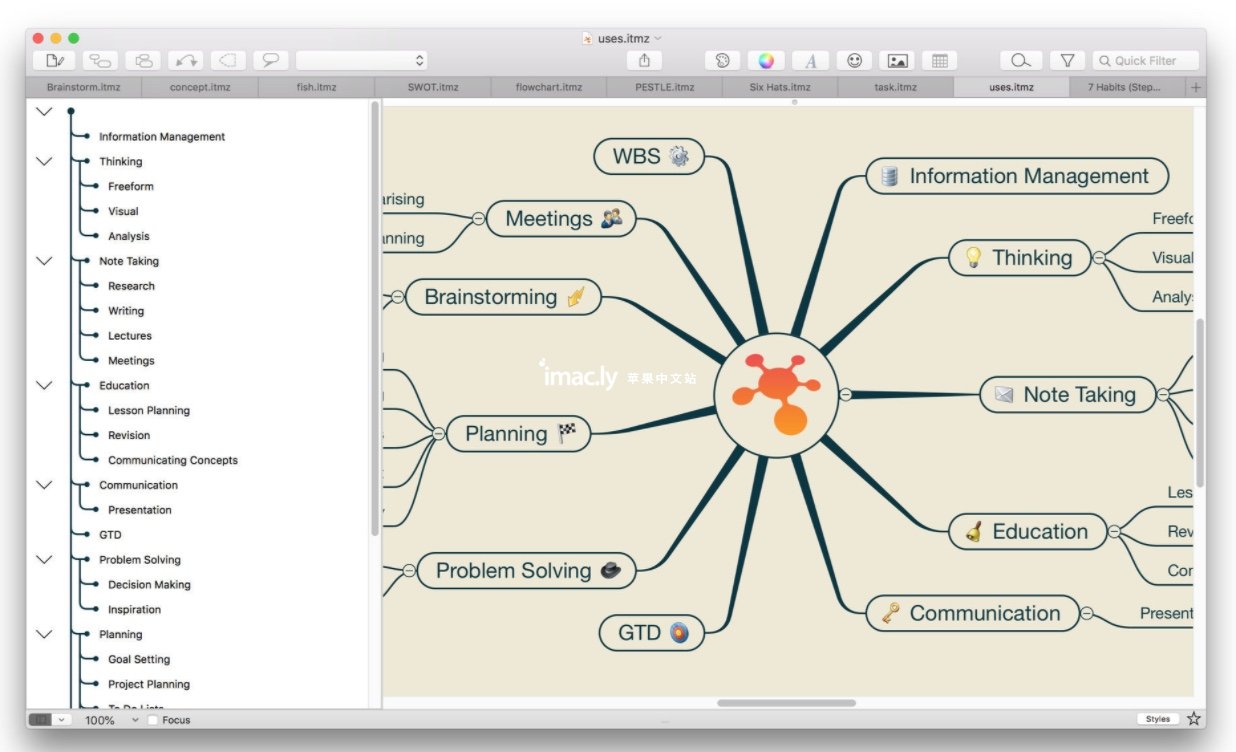Switch to the SWOT.itmz tab
Viewport: 1236px width, 752px height.
coord(433,87)
